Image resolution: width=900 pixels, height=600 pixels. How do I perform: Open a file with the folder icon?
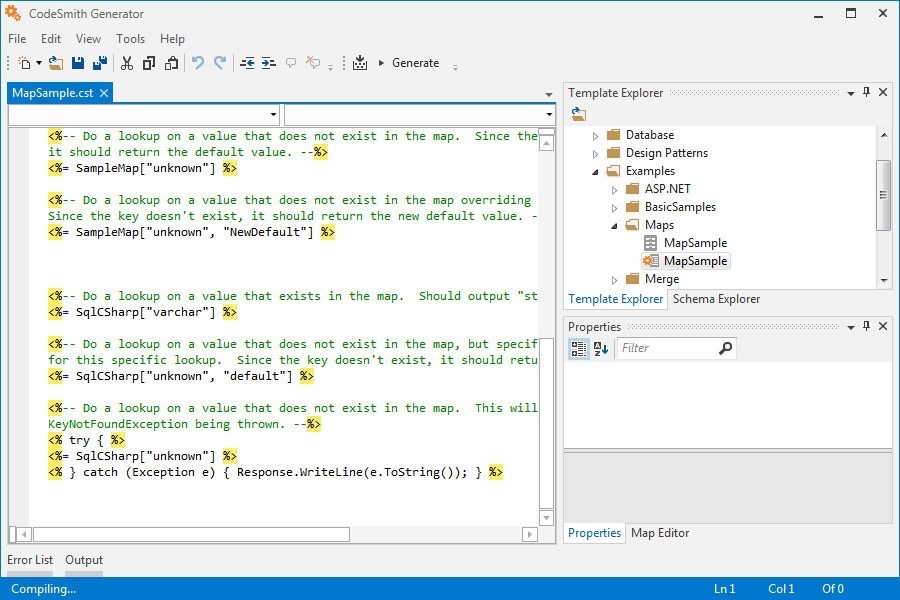[56, 63]
